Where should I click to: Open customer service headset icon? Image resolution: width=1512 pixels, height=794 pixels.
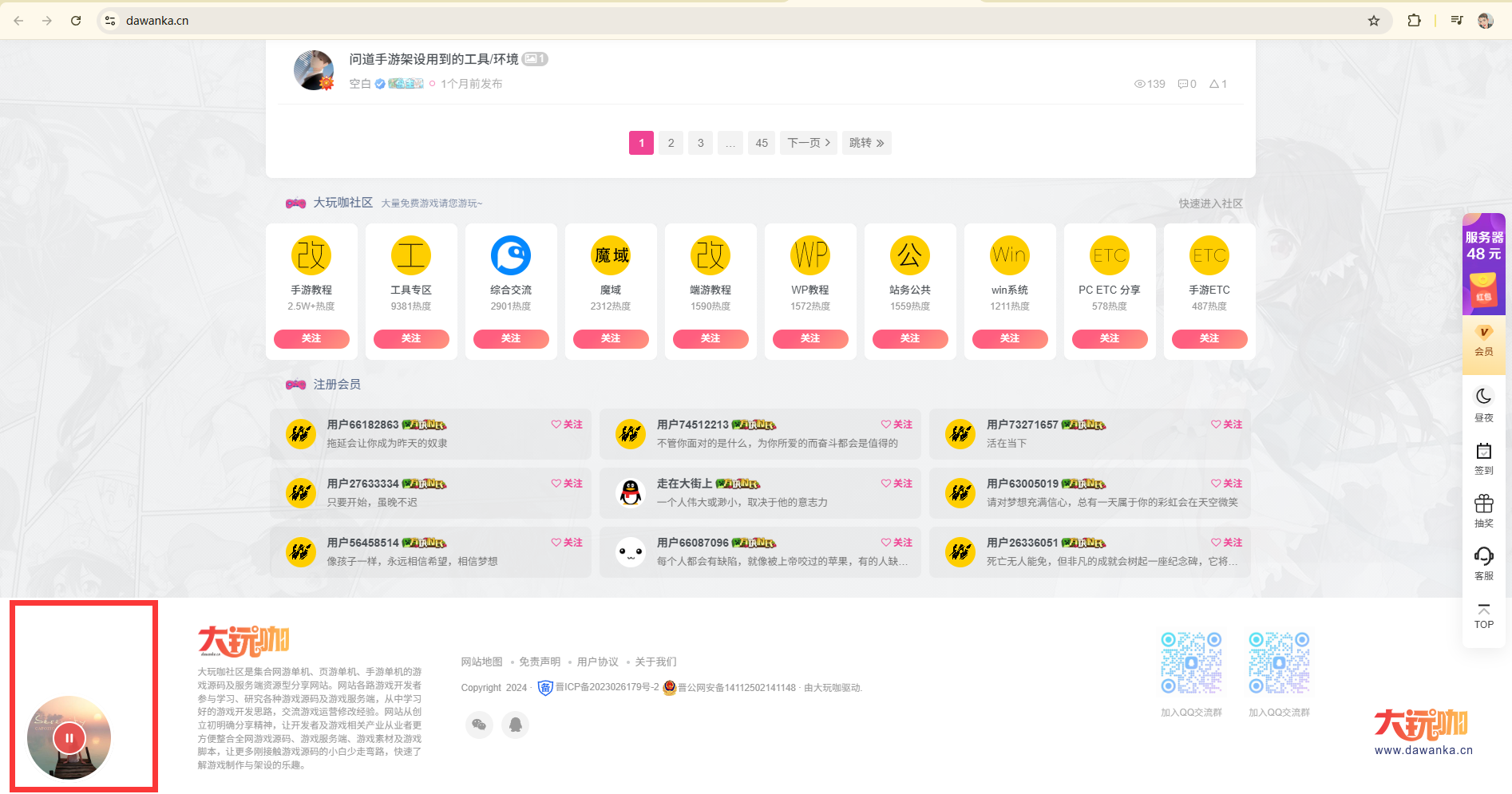(x=1483, y=555)
